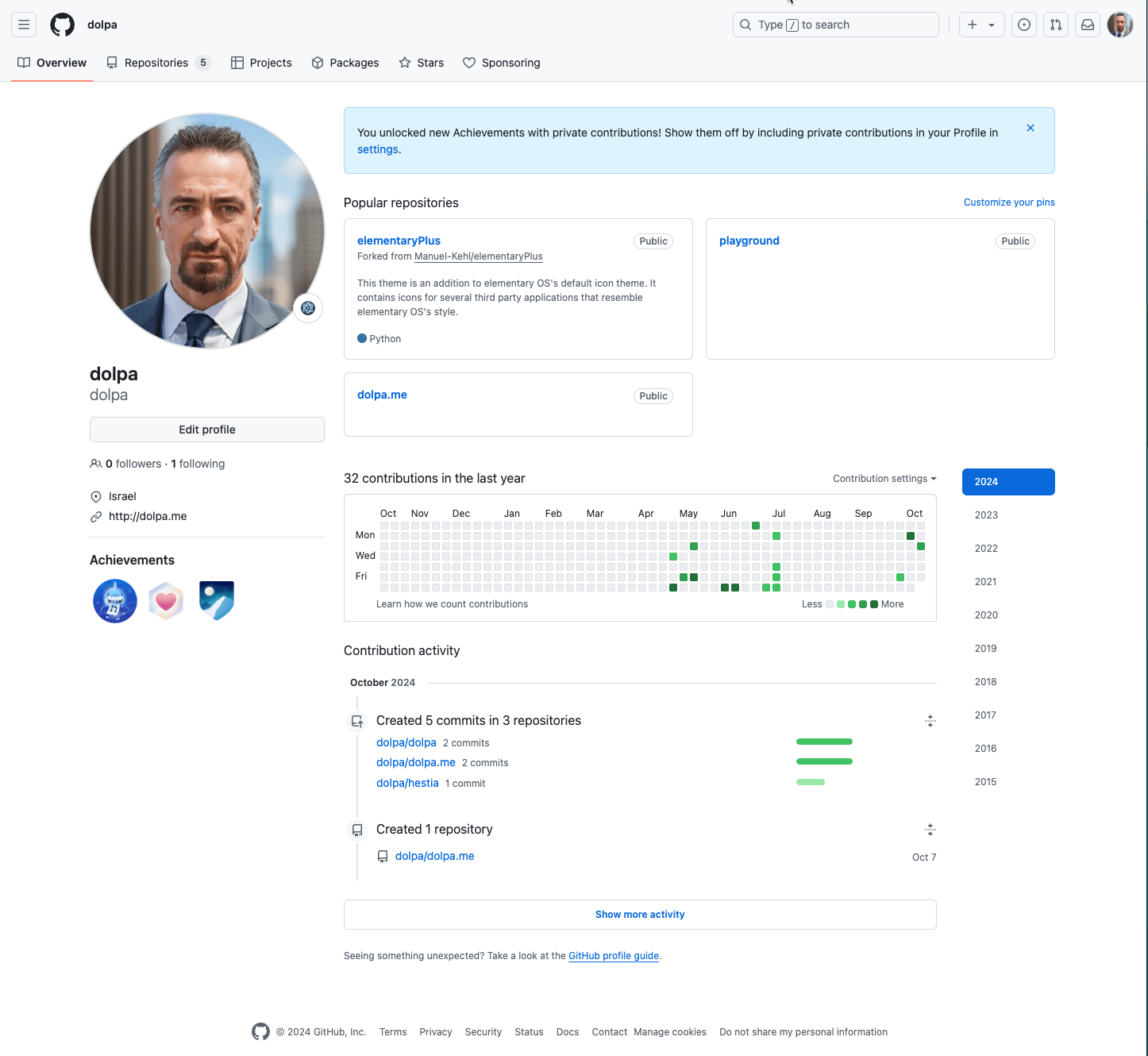Collapse the created commits activity section
The image size is (1148, 1056).
coord(930,721)
